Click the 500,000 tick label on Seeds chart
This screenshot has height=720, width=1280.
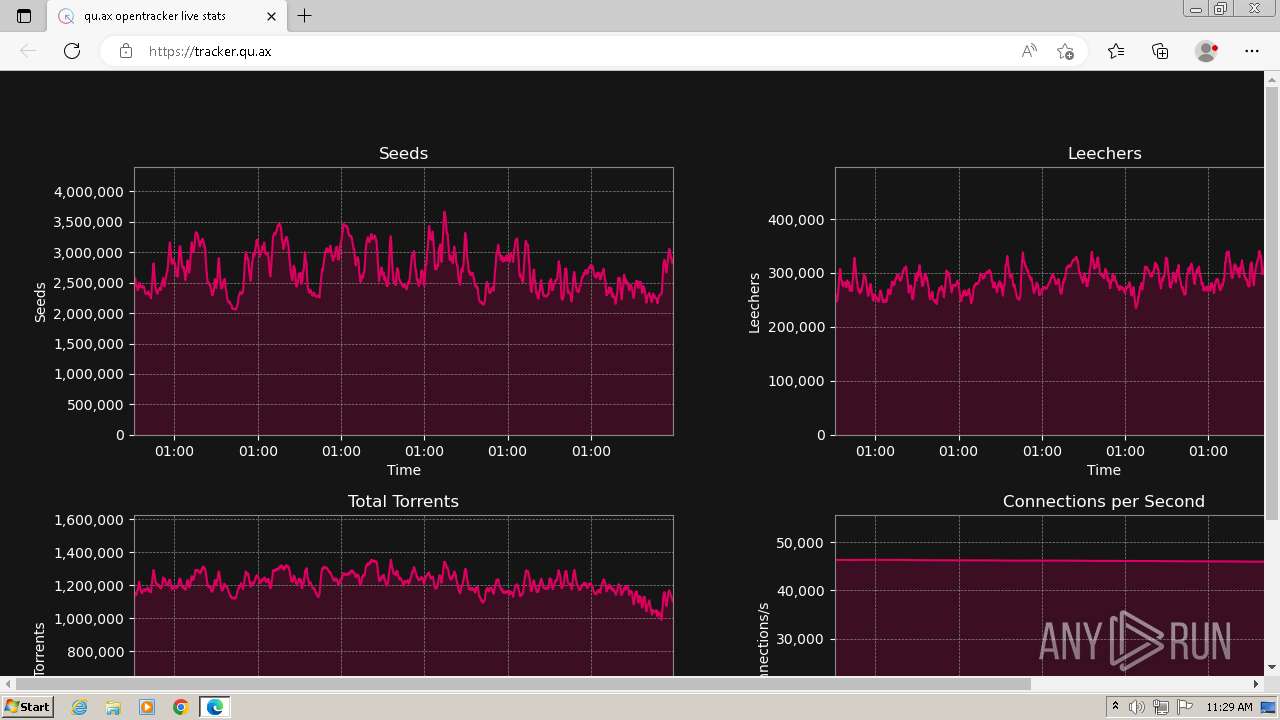pyautogui.click(x=95, y=405)
